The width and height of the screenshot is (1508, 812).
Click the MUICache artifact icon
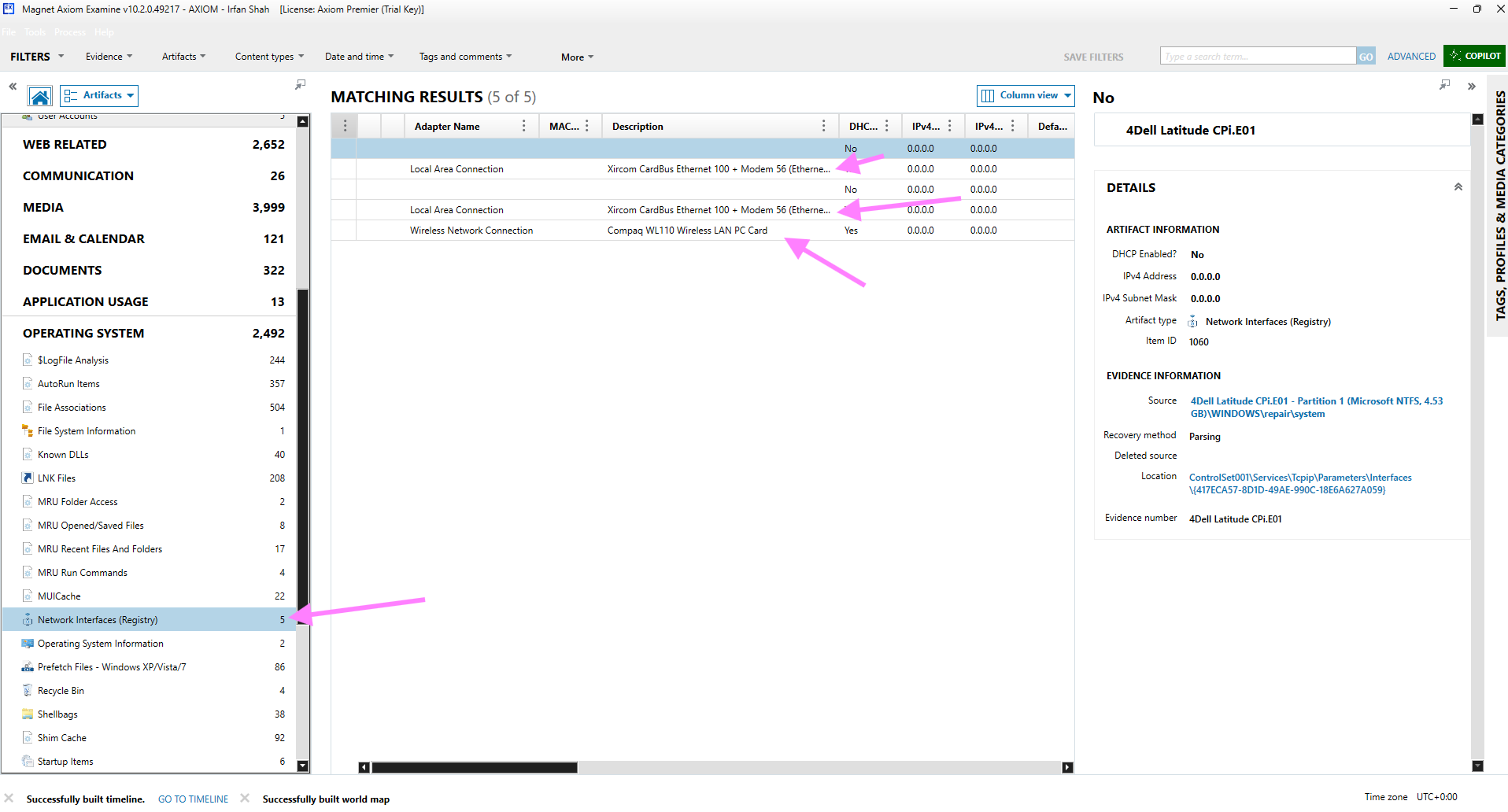[x=28, y=596]
